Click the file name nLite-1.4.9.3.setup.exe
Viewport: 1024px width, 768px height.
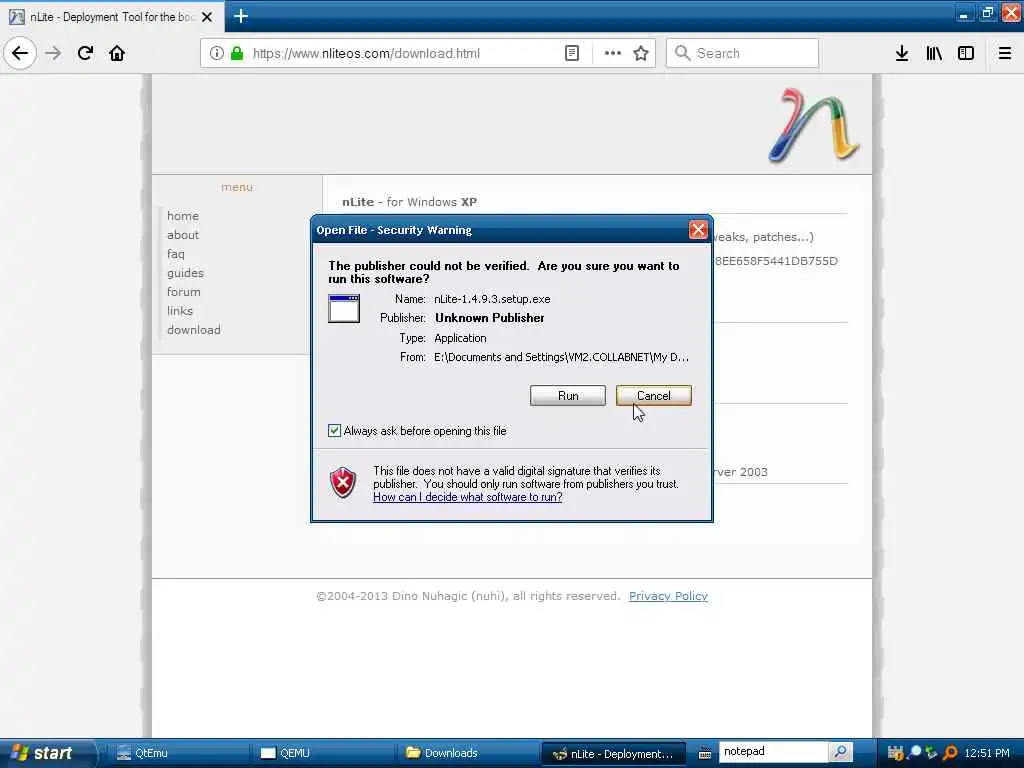click(492, 299)
